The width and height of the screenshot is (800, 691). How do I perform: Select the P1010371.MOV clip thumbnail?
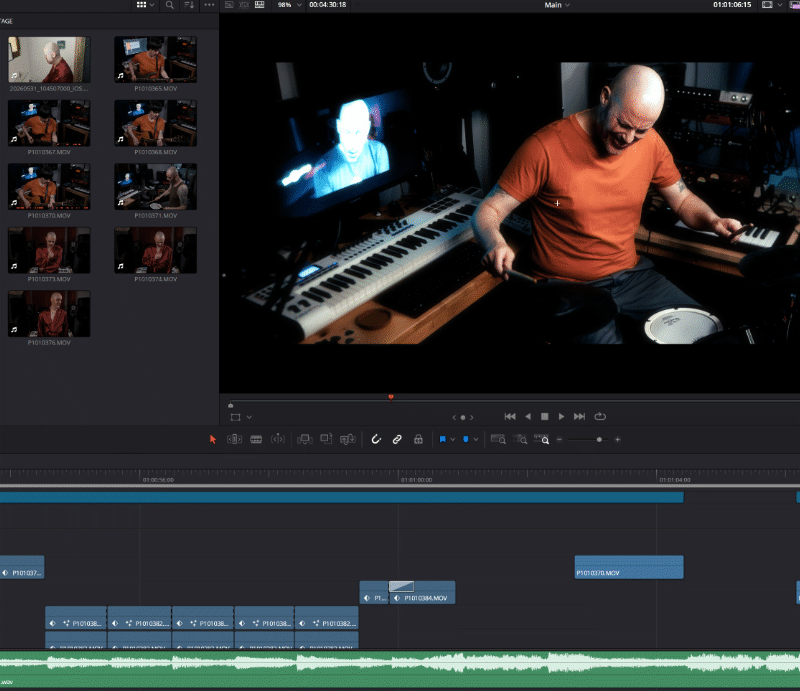tap(156, 186)
